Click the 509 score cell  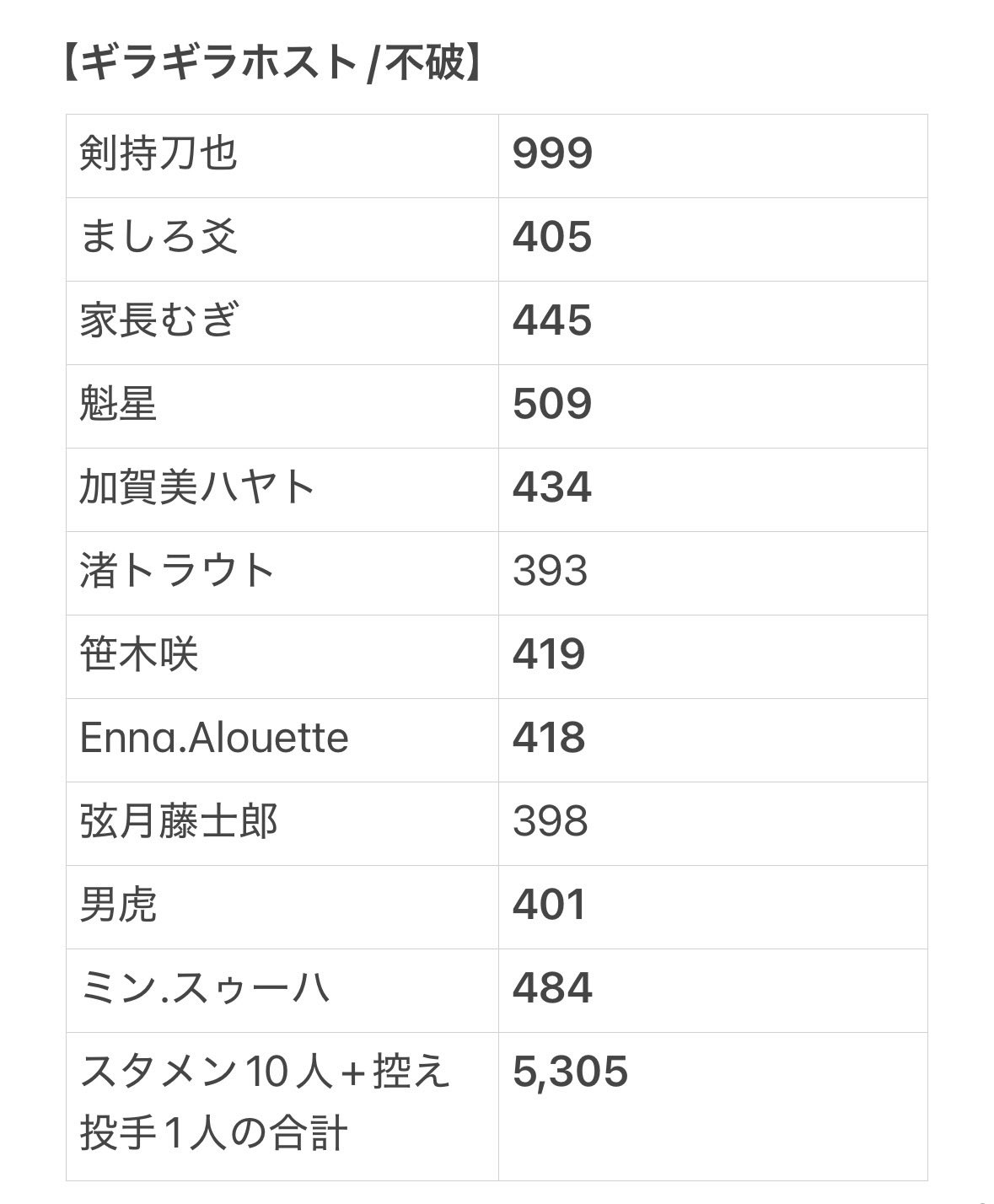(713, 406)
